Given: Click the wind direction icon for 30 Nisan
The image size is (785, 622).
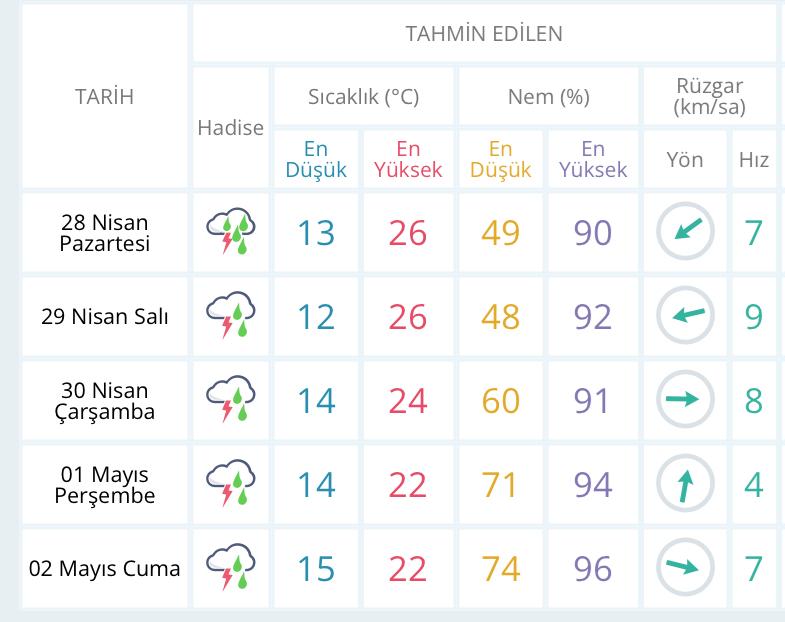Looking at the screenshot, I should tap(685, 401).
